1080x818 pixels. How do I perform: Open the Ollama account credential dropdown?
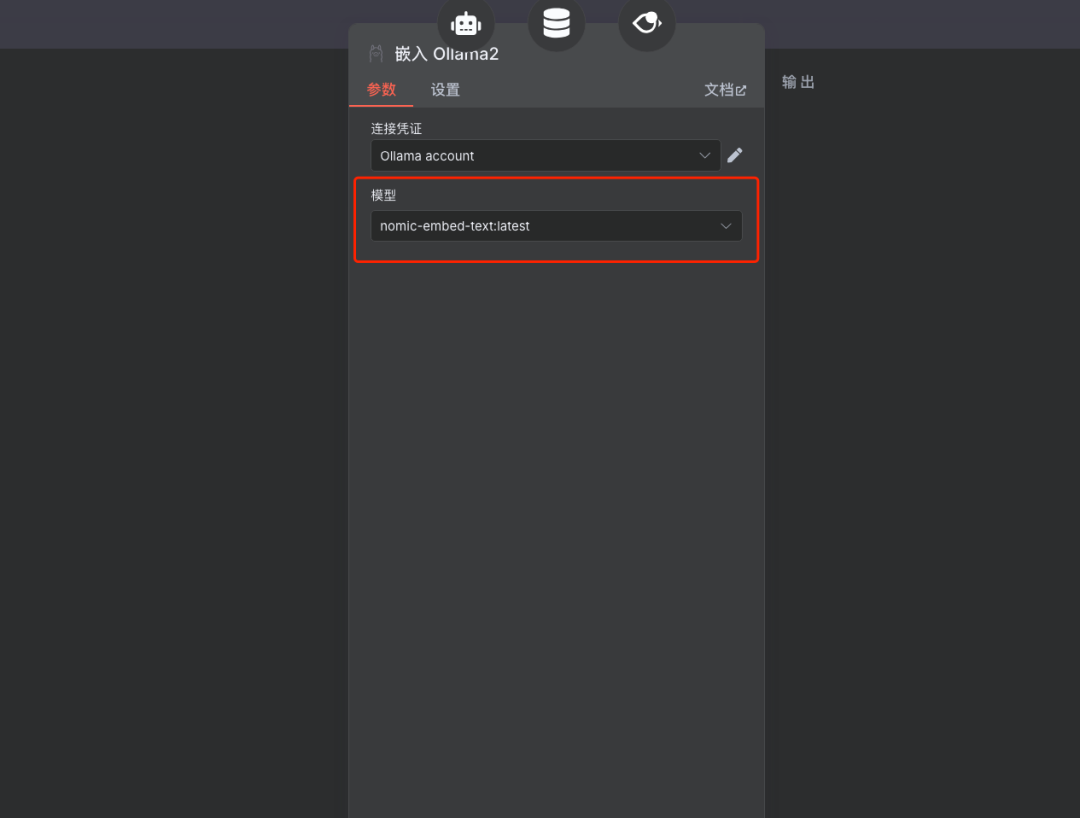point(546,156)
